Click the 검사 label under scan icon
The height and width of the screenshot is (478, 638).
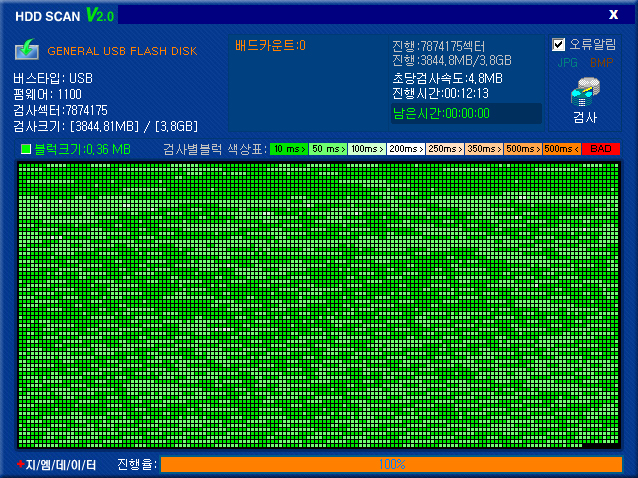(585, 118)
